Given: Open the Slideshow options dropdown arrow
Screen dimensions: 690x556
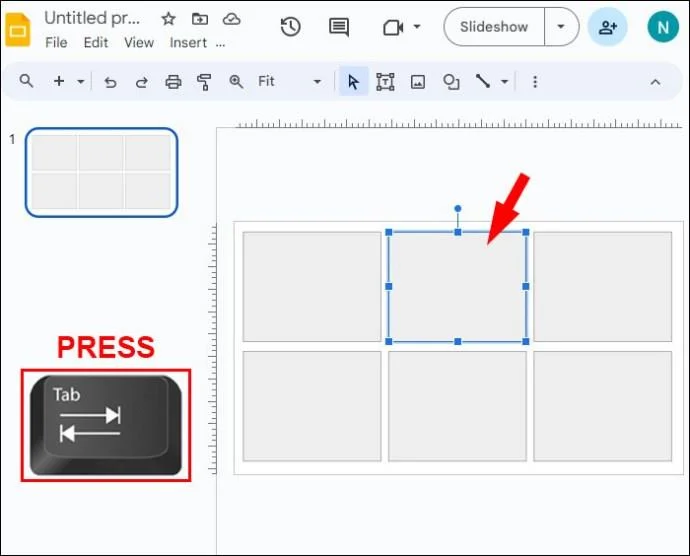Looking at the screenshot, I should pyautogui.click(x=561, y=27).
